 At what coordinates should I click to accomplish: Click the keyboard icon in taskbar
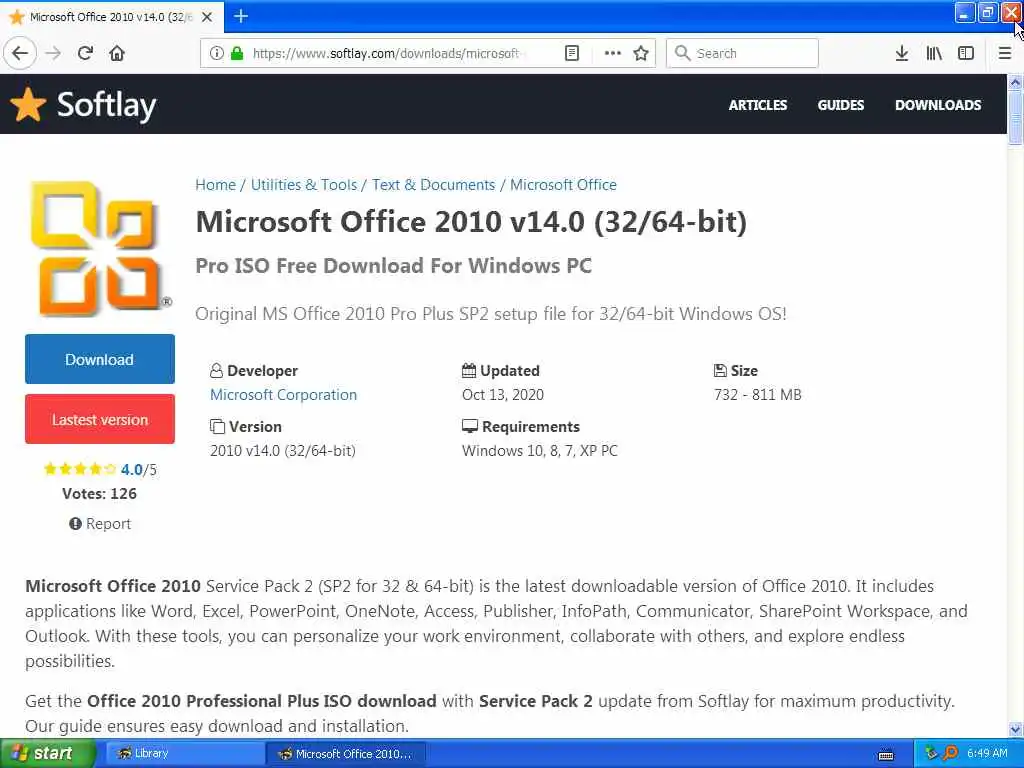pos(886,755)
